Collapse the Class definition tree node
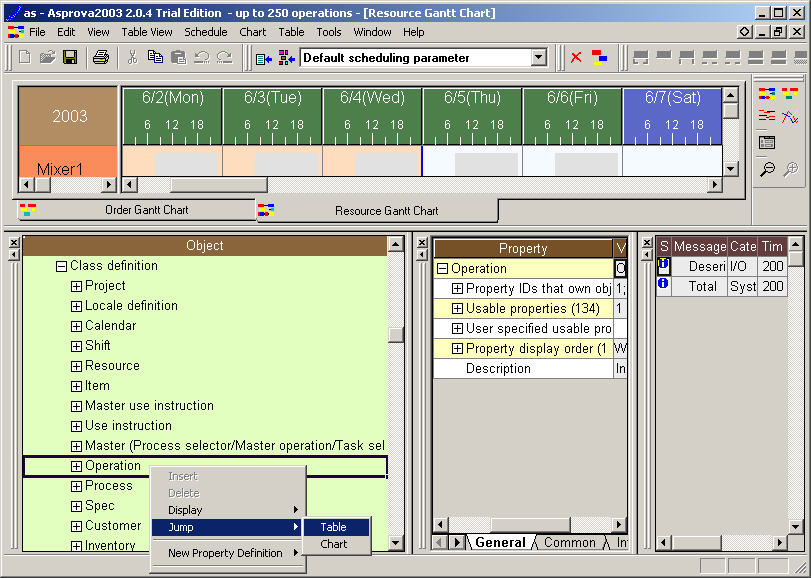 tap(61, 266)
